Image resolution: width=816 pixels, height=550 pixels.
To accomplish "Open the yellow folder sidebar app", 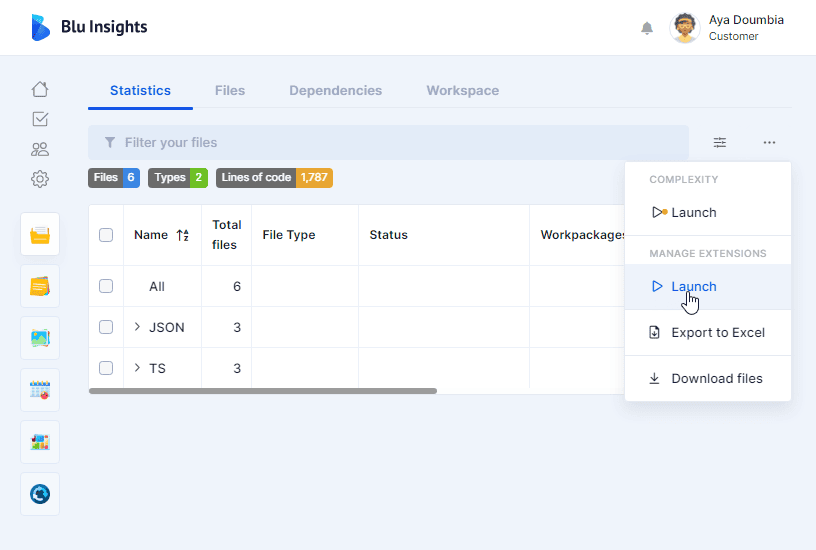I will pos(40,235).
